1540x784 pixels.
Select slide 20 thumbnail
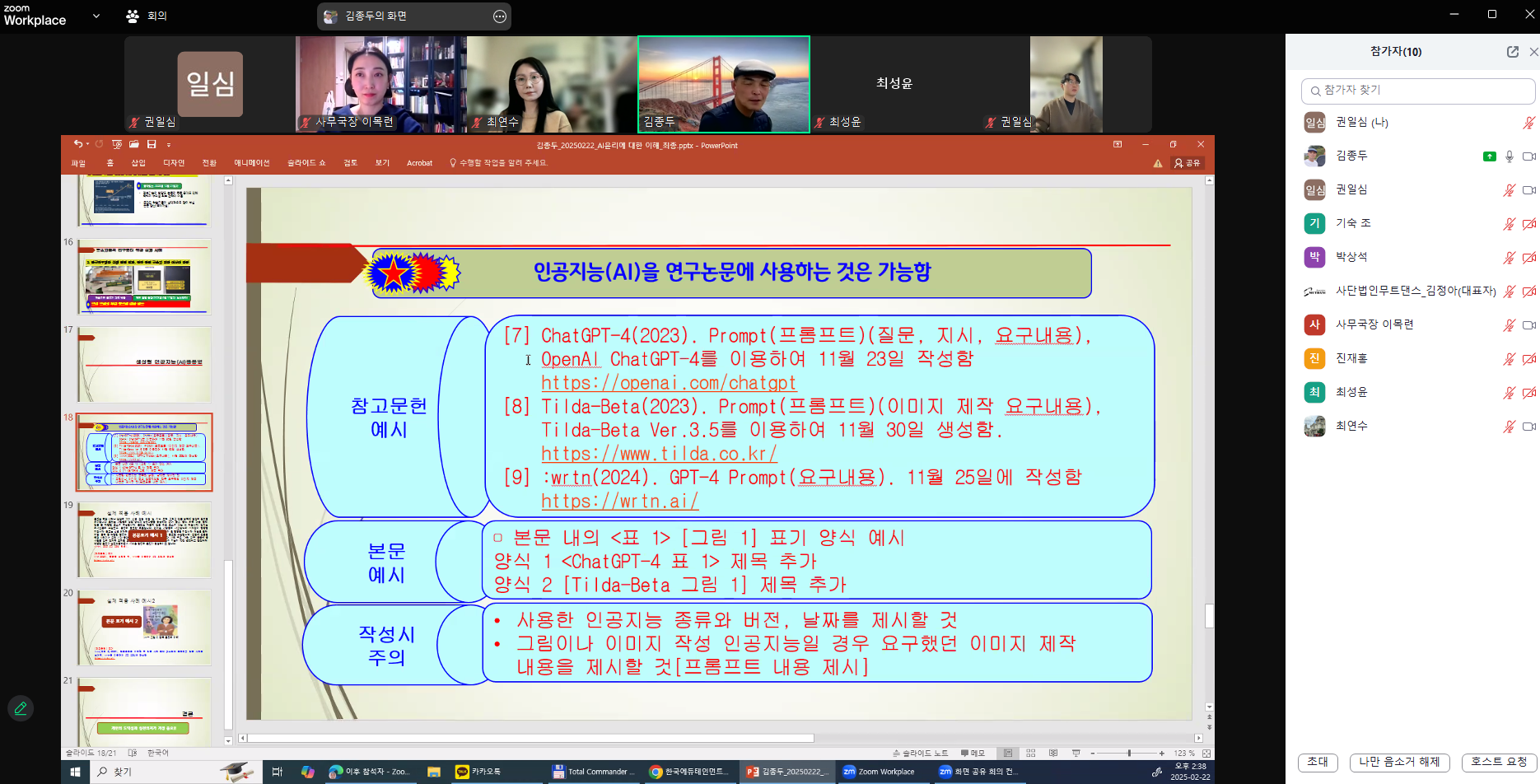(145, 628)
